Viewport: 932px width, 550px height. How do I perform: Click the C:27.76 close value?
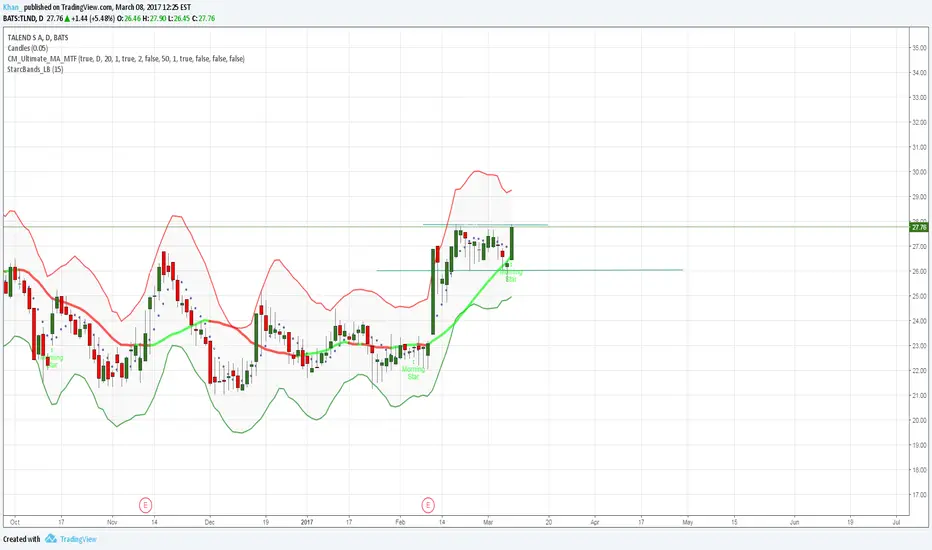[x=203, y=18]
